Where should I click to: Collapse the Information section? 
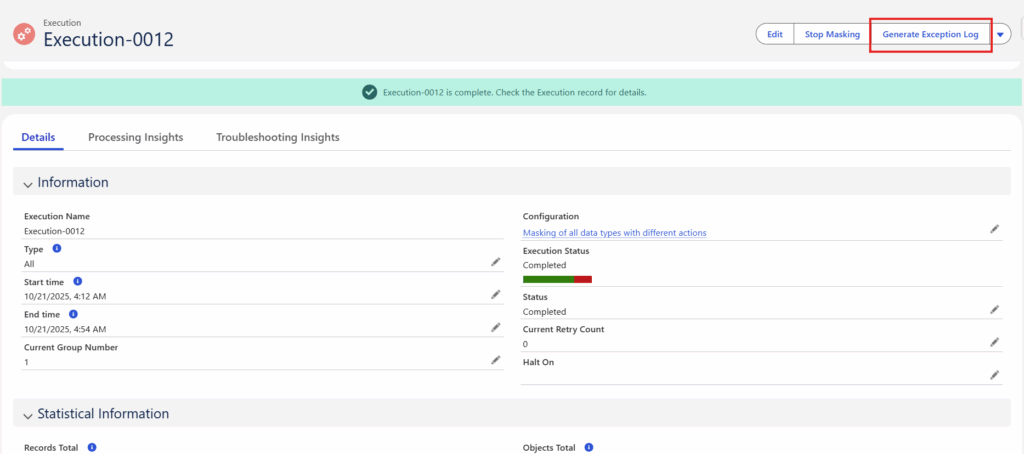28,183
